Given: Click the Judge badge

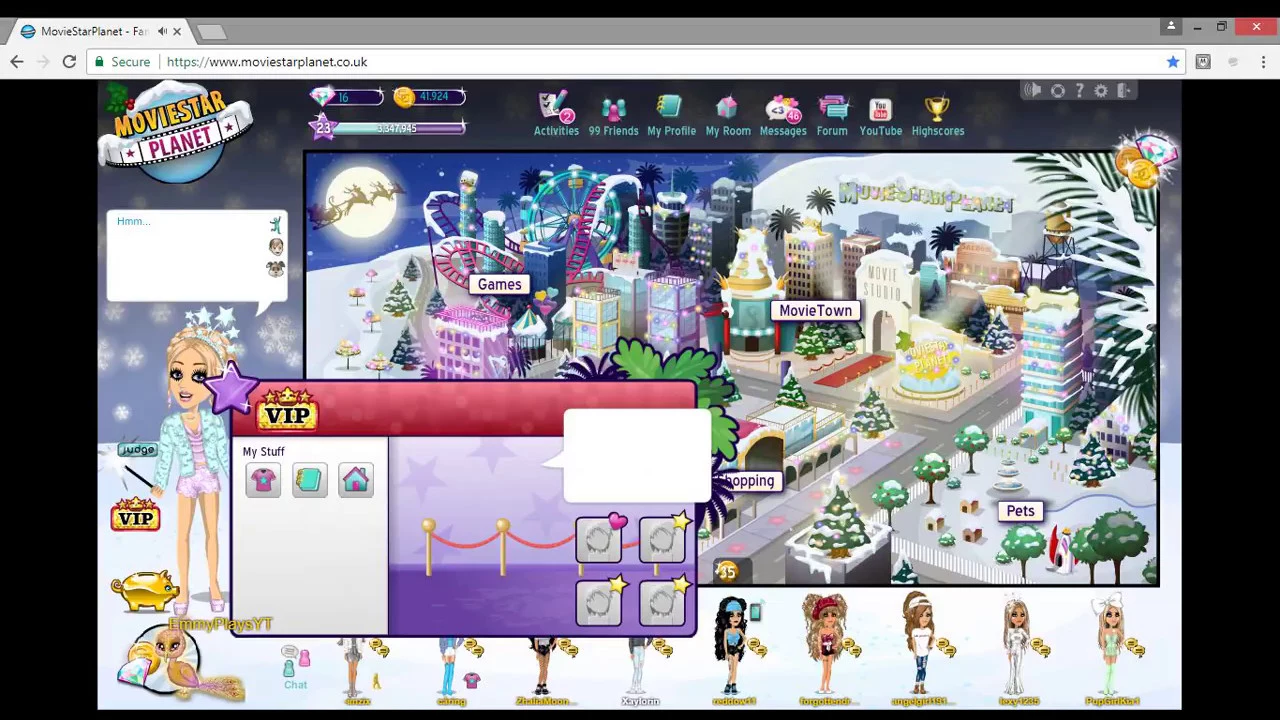Looking at the screenshot, I should (x=137, y=450).
